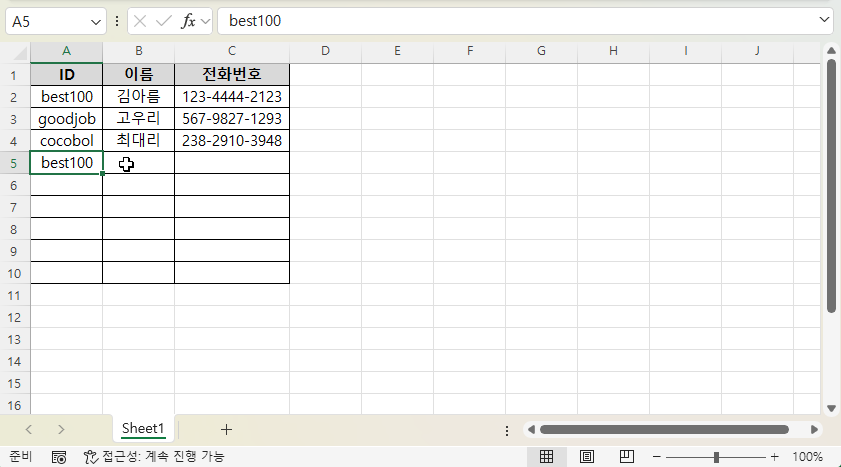841x467 pixels.
Task: Click the vertical dots beside Name Box
Action: tap(117, 21)
